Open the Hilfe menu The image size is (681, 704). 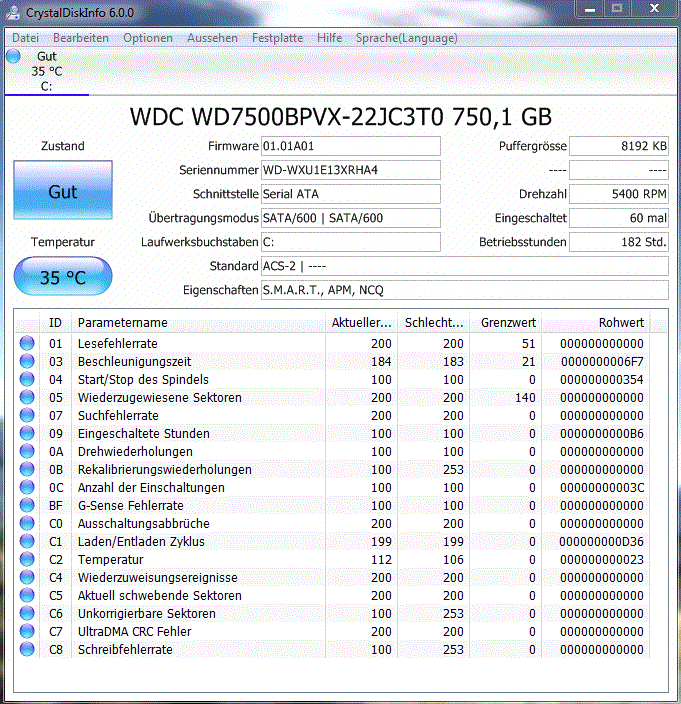[330, 38]
